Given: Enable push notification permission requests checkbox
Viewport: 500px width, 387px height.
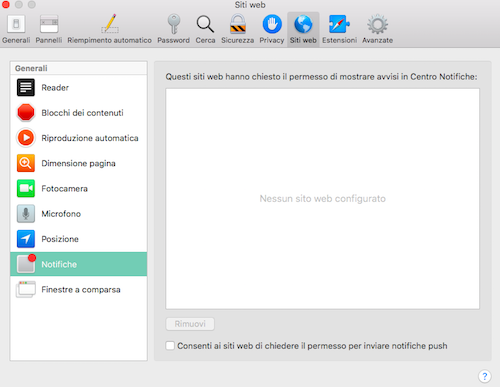Looking at the screenshot, I should pos(170,345).
